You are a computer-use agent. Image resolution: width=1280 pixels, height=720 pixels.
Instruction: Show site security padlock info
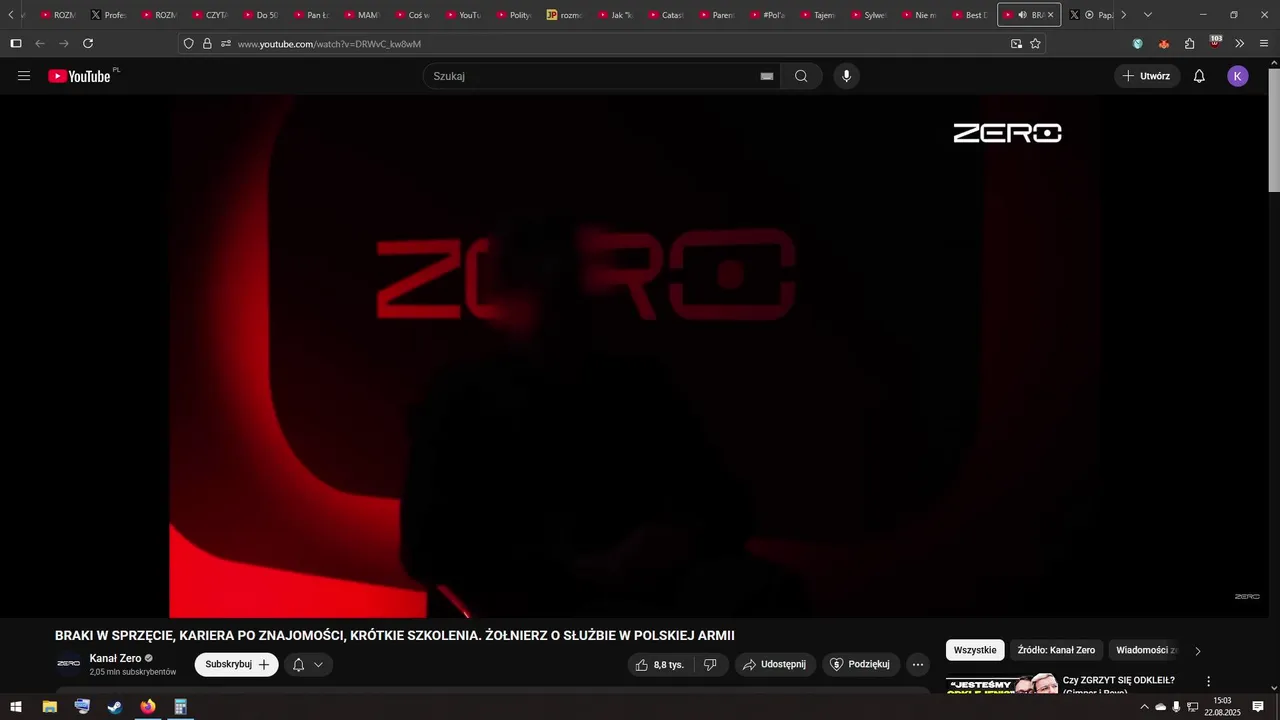[207, 44]
